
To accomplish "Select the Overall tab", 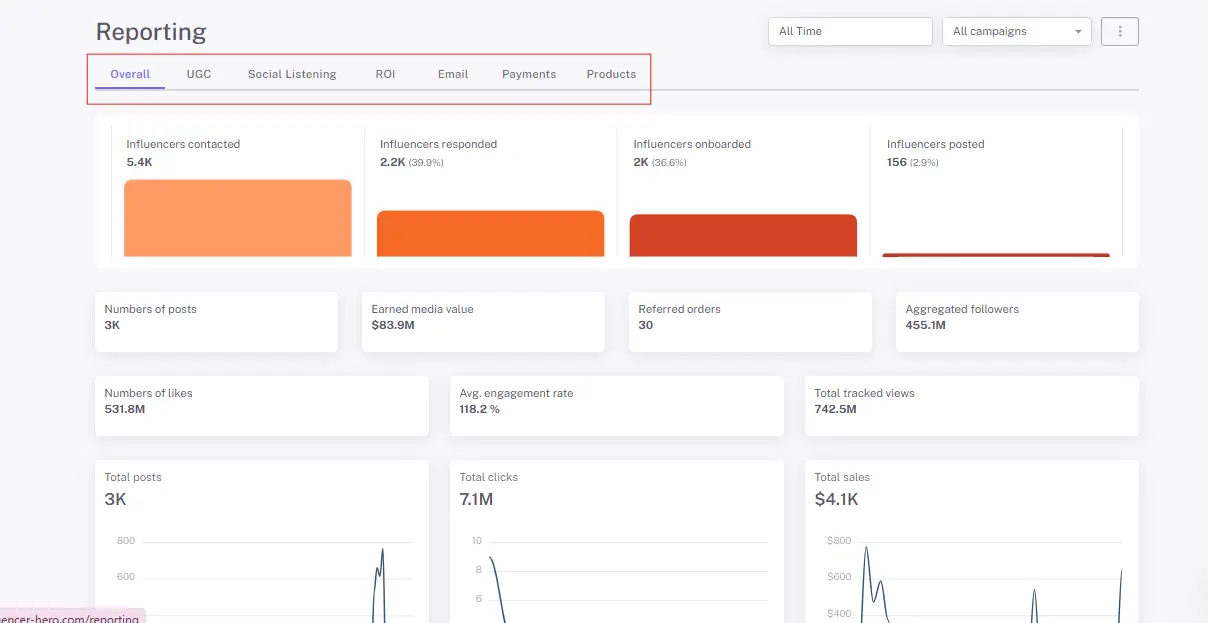I will 130,74.
